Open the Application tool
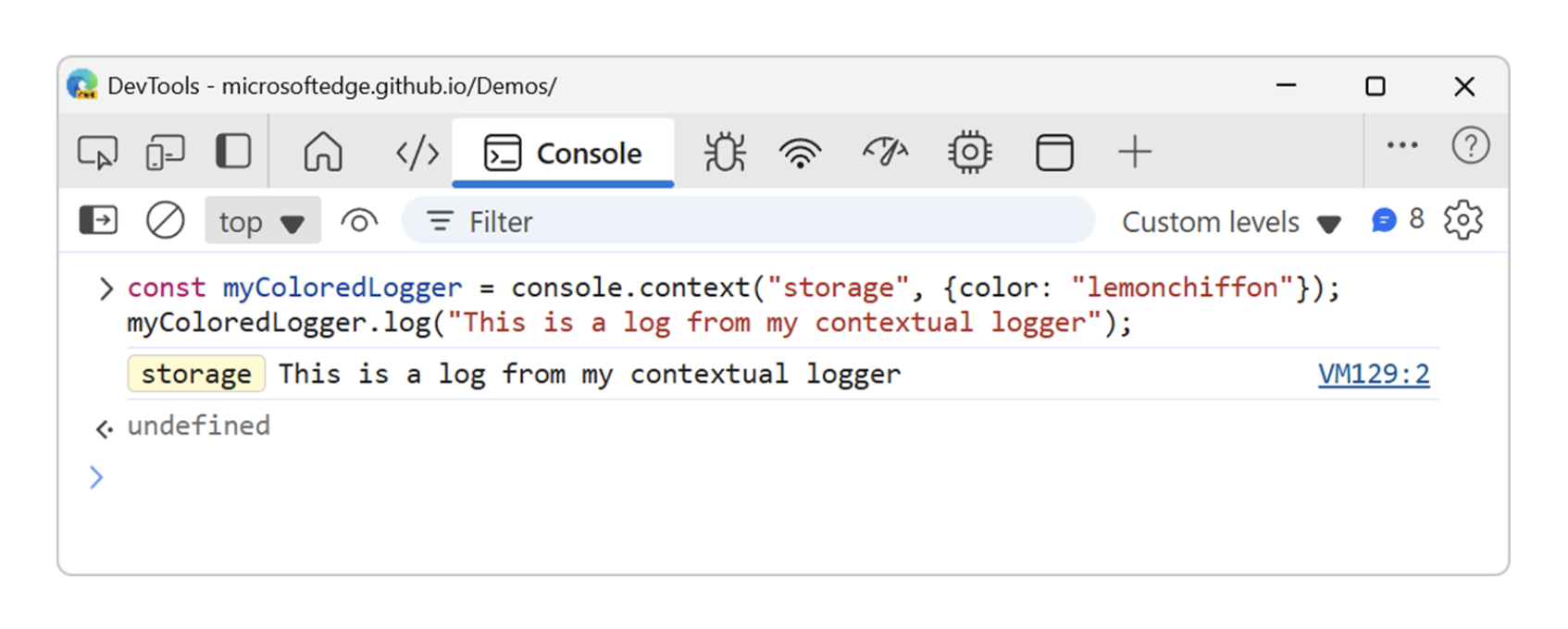The width and height of the screenshot is (1568, 629). pyautogui.click(x=1054, y=153)
